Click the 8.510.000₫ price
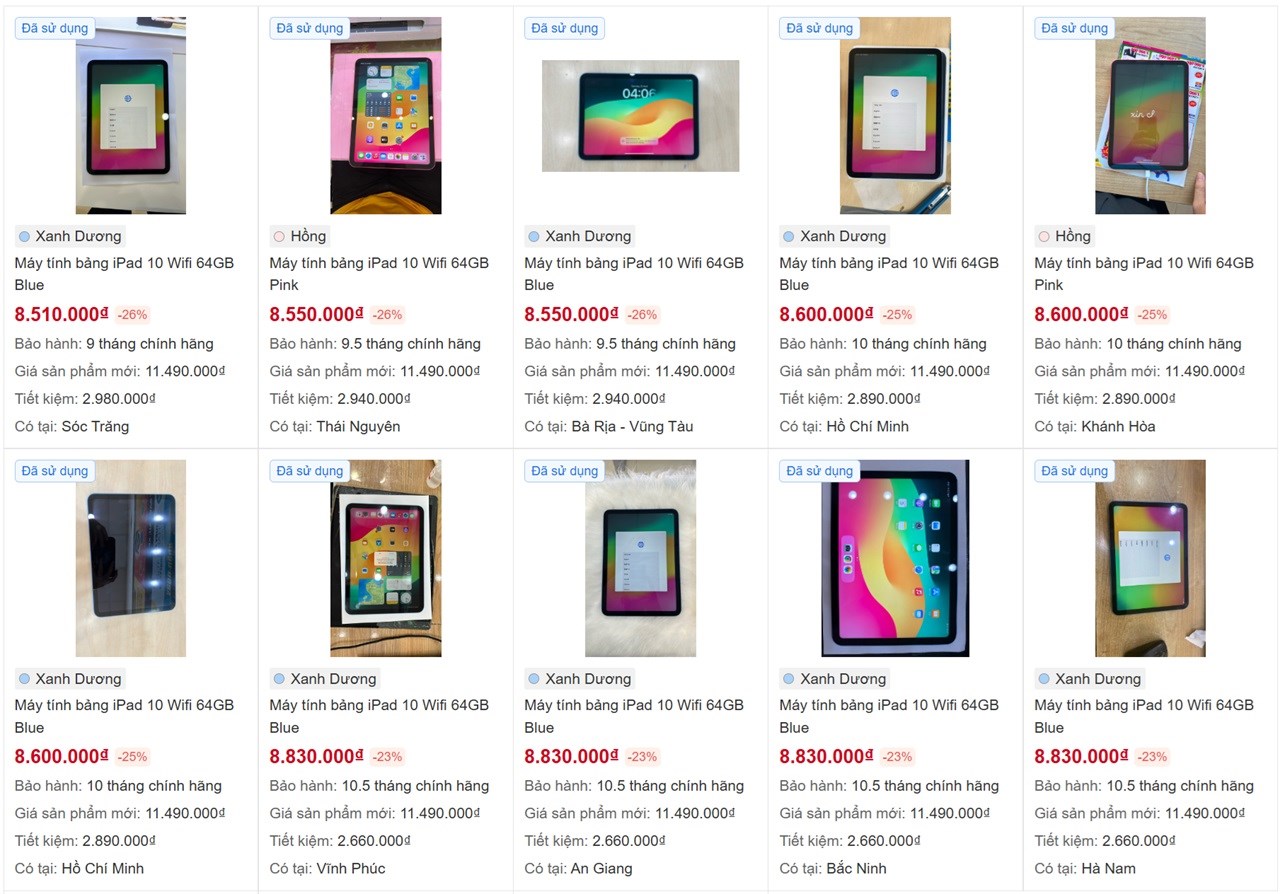1280x894 pixels. pos(61,314)
